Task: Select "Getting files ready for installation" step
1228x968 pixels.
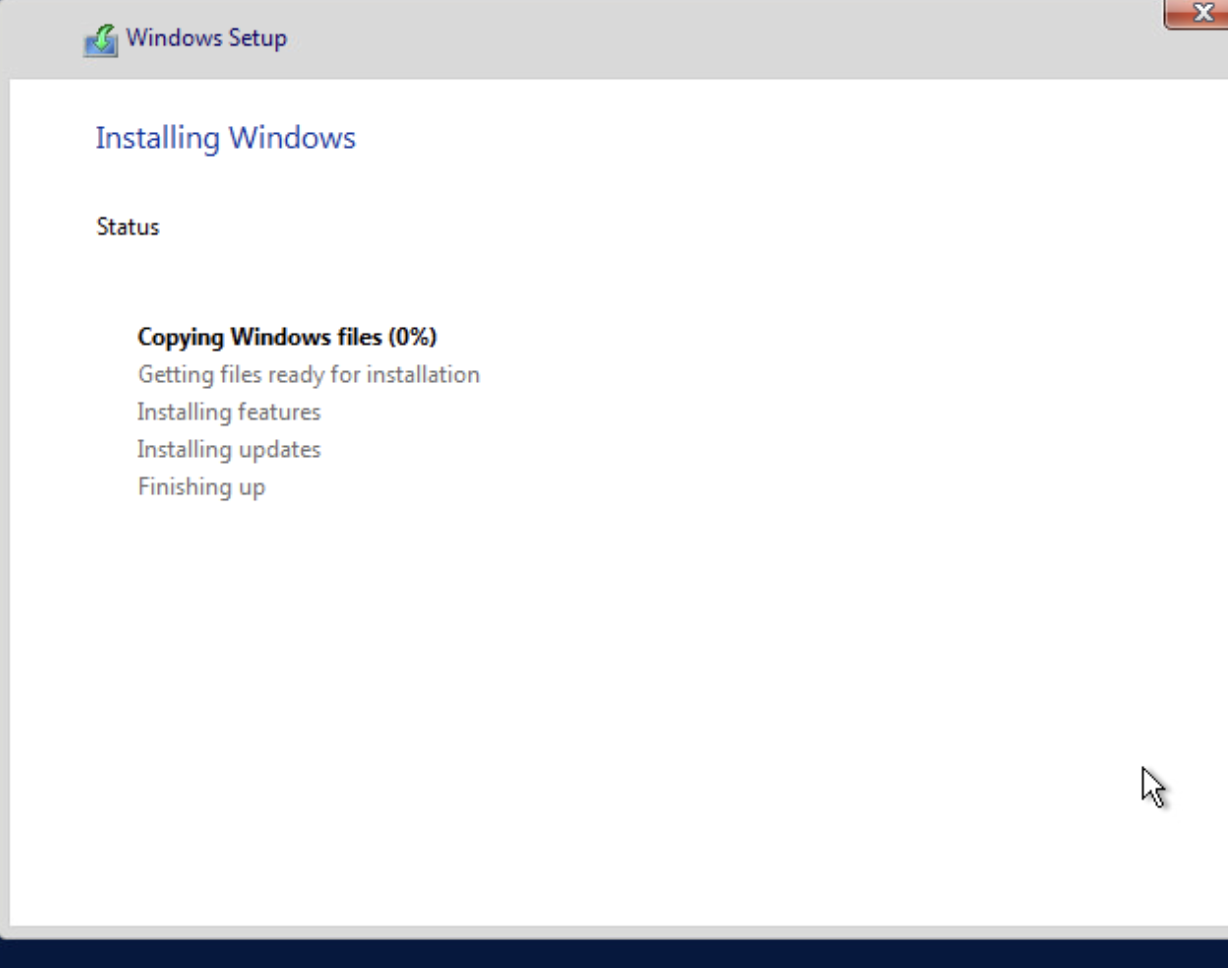Action: pyautogui.click(x=308, y=375)
